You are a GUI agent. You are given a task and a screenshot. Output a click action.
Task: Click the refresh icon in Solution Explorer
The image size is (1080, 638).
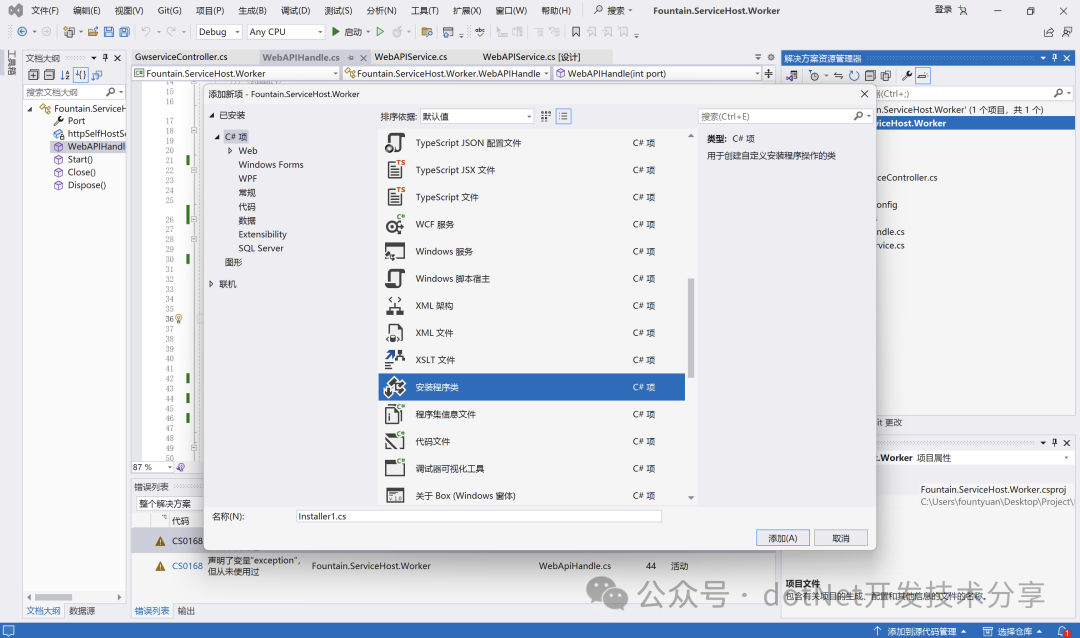tap(854, 76)
